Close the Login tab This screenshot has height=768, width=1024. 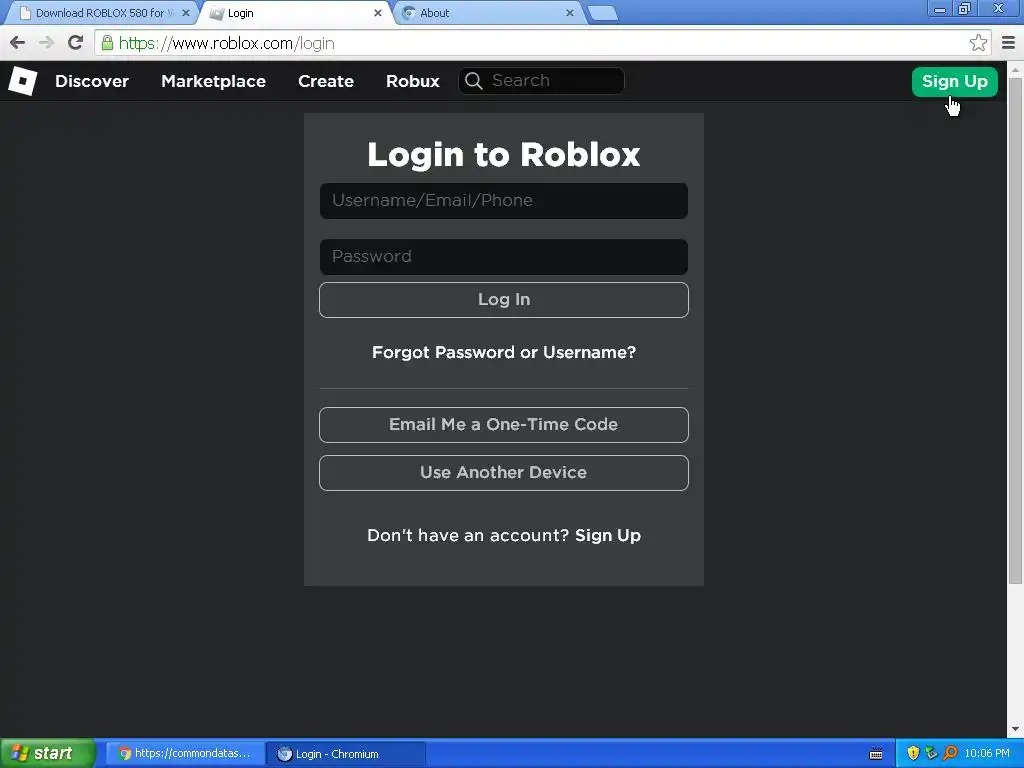[377, 13]
